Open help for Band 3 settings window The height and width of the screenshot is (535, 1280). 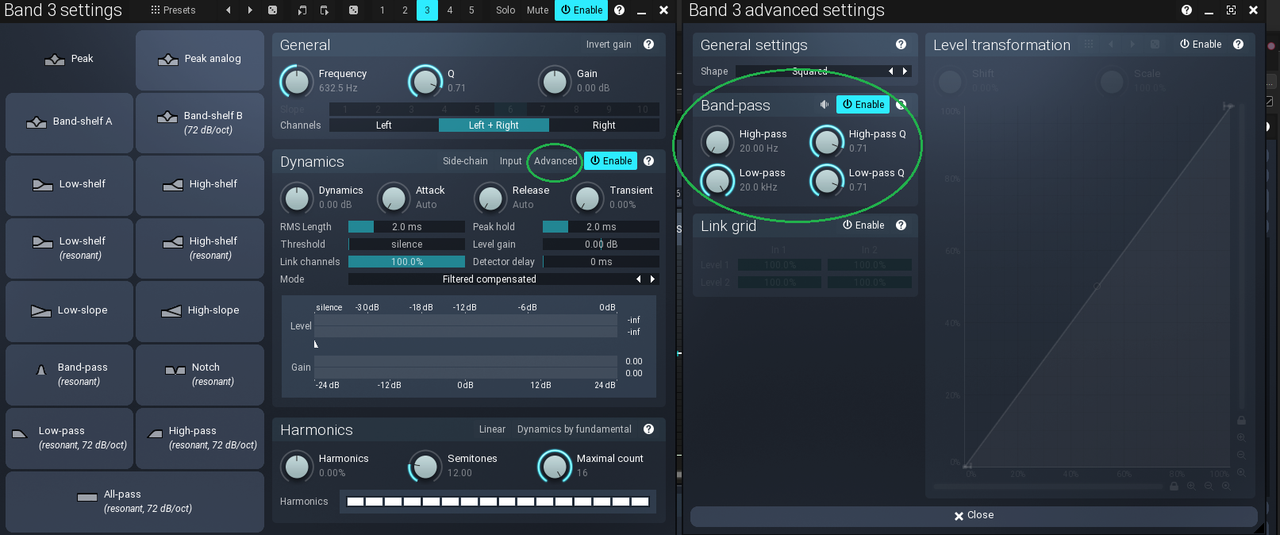[x=619, y=10]
